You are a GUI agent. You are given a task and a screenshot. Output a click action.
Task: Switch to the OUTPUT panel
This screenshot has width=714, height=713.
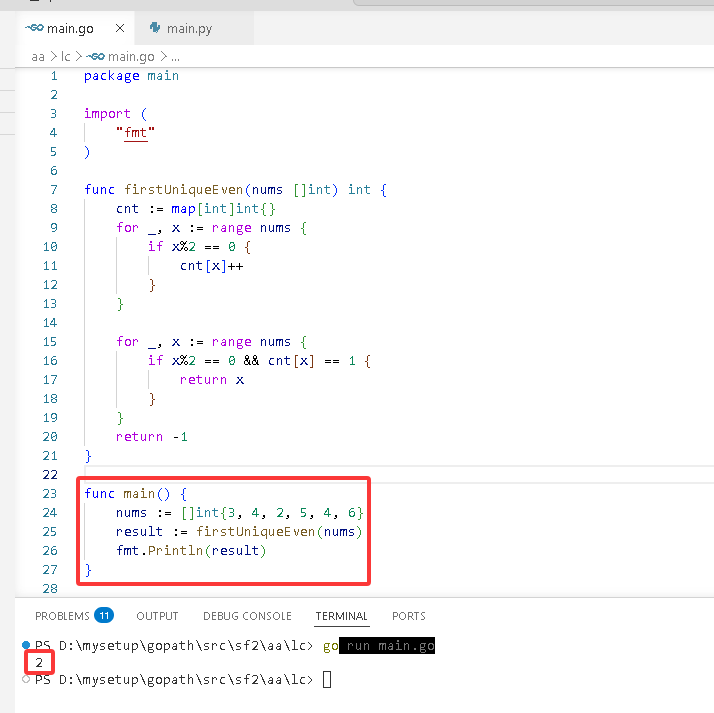(x=157, y=616)
